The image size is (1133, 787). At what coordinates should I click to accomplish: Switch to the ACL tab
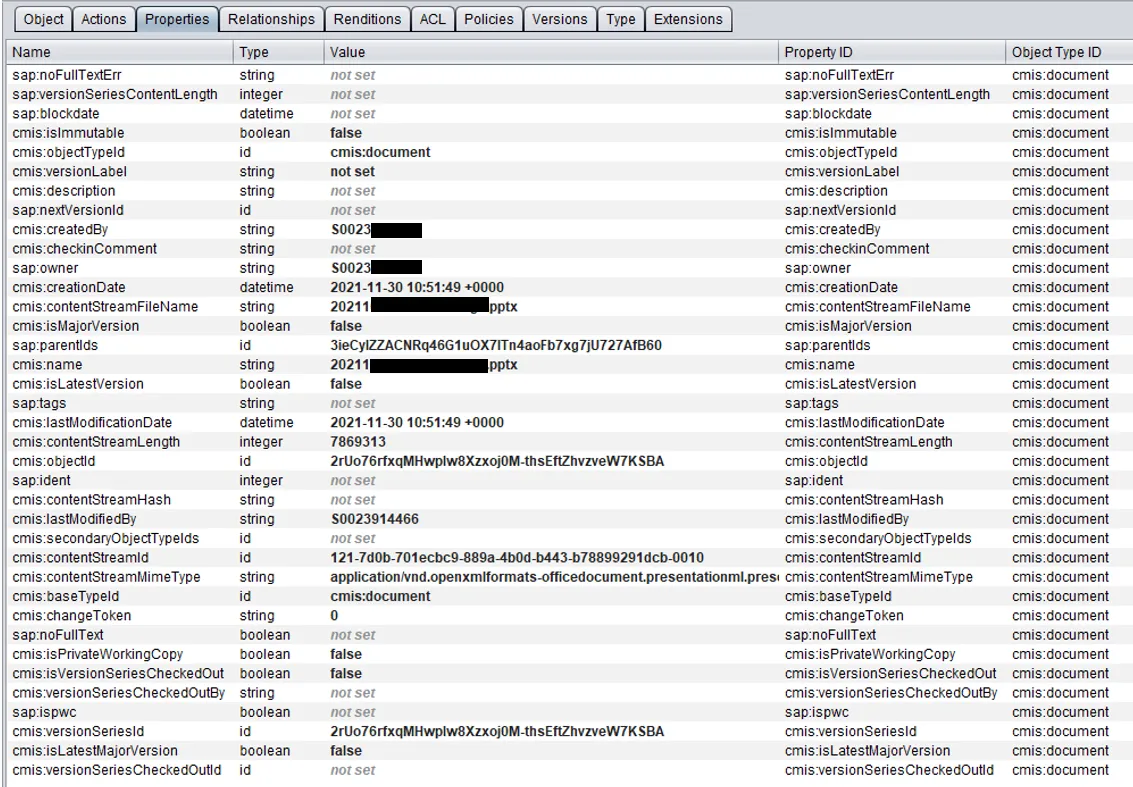click(x=432, y=19)
